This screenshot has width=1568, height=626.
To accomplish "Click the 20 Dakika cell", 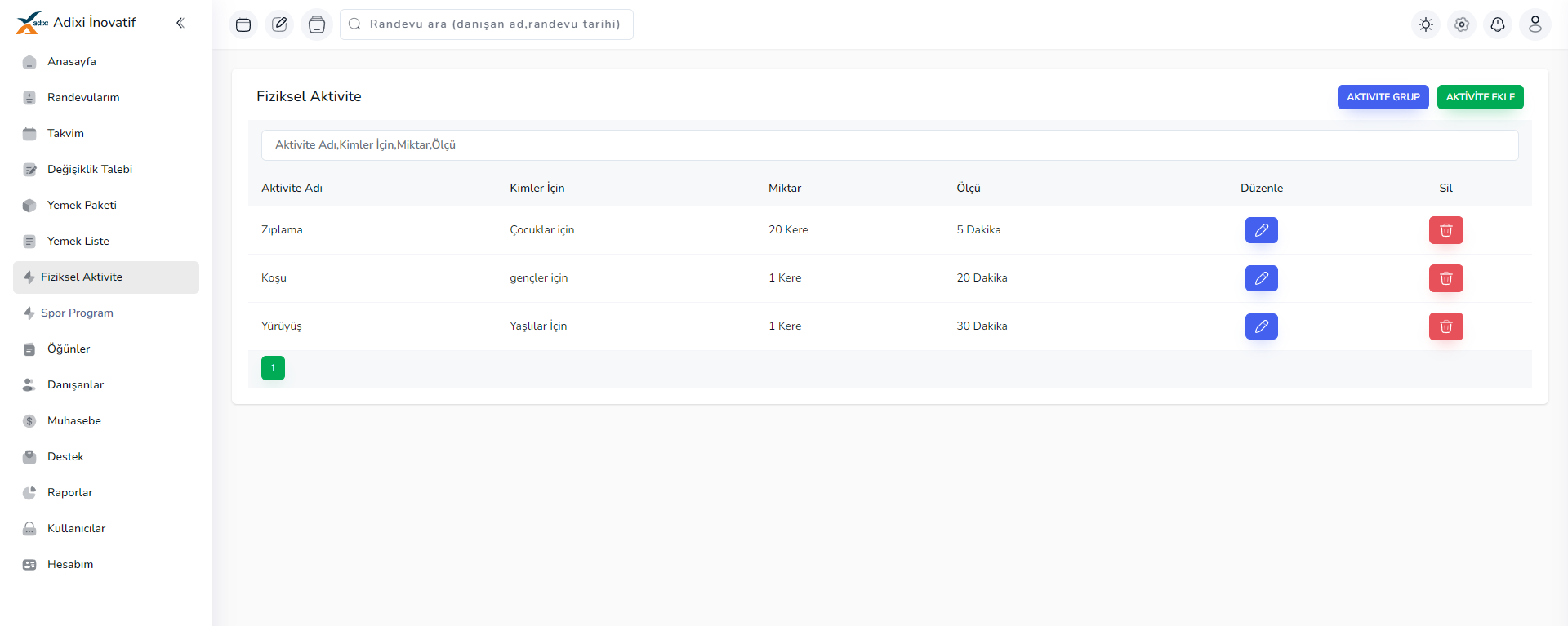I will pyautogui.click(x=982, y=278).
